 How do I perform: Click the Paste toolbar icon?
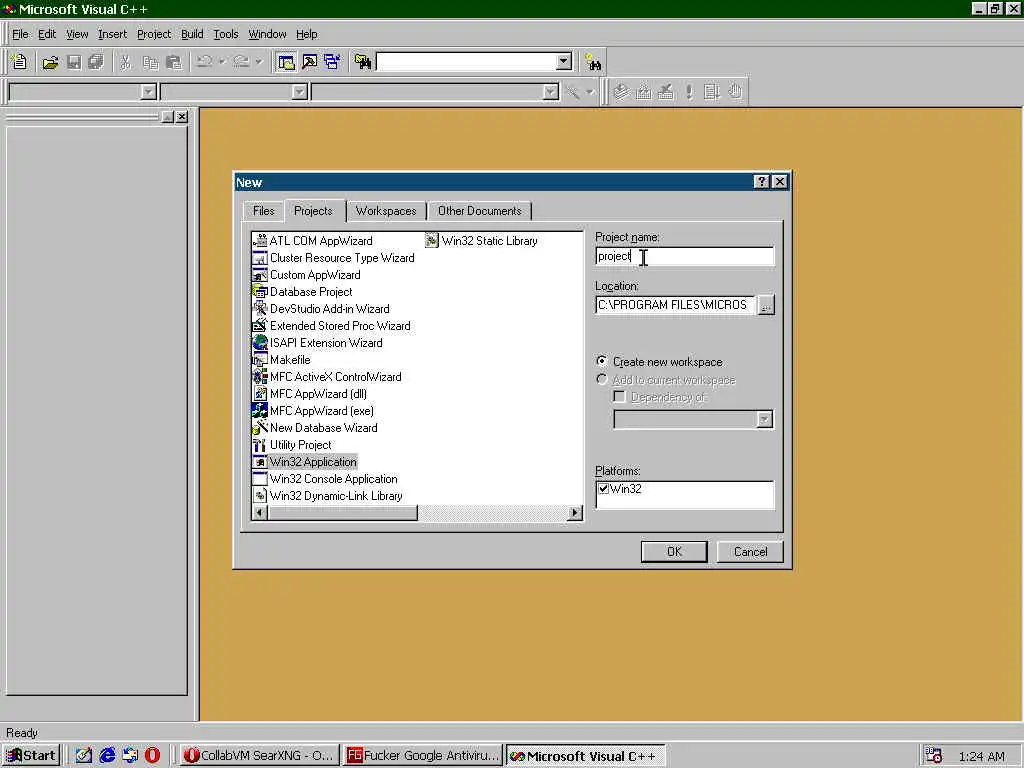coord(174,62)
